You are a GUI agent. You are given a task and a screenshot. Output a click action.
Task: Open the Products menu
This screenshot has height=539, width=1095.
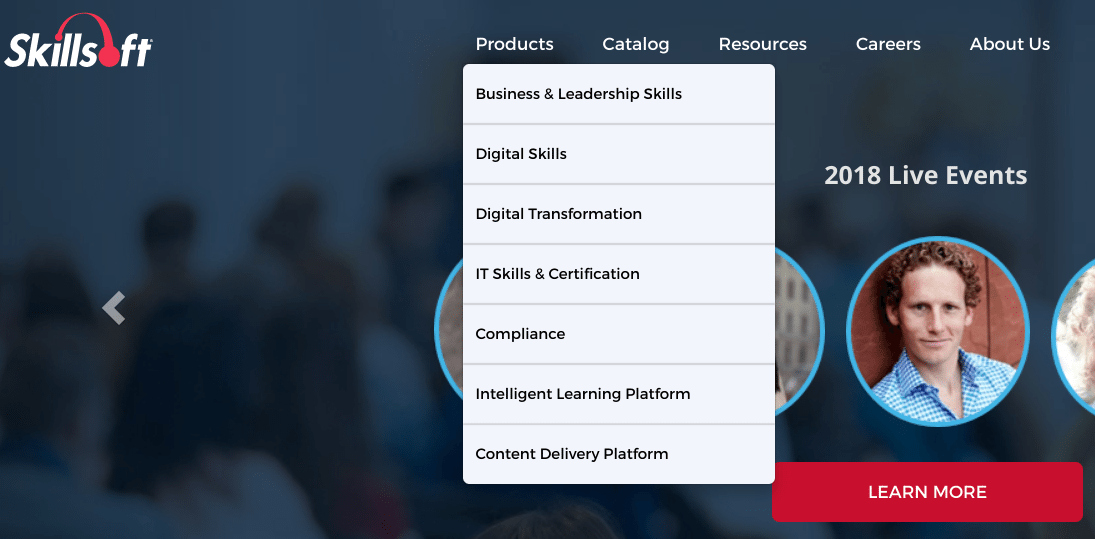click(x=515, y=44)
